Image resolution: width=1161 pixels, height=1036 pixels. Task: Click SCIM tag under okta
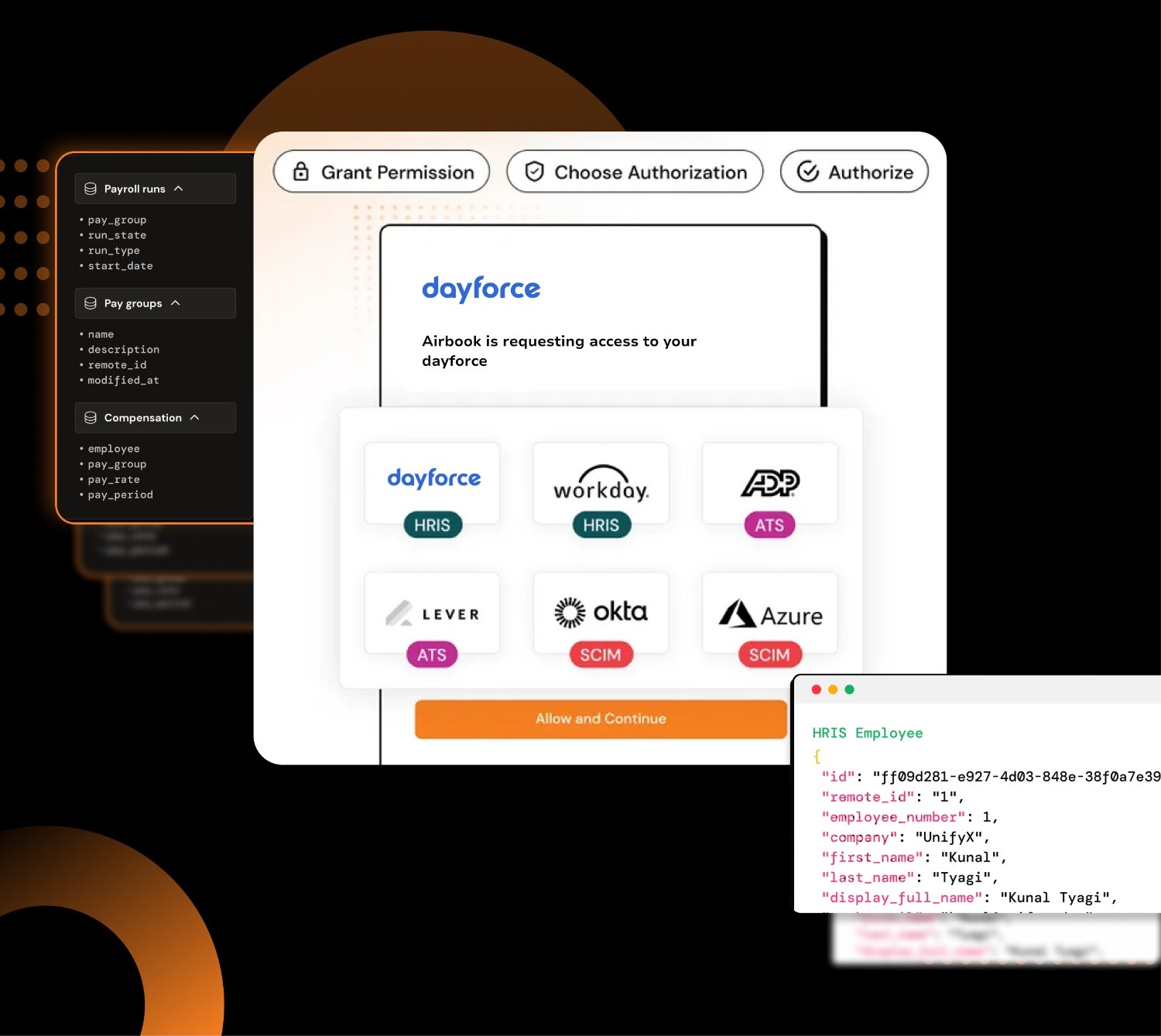tap(601, 655)
